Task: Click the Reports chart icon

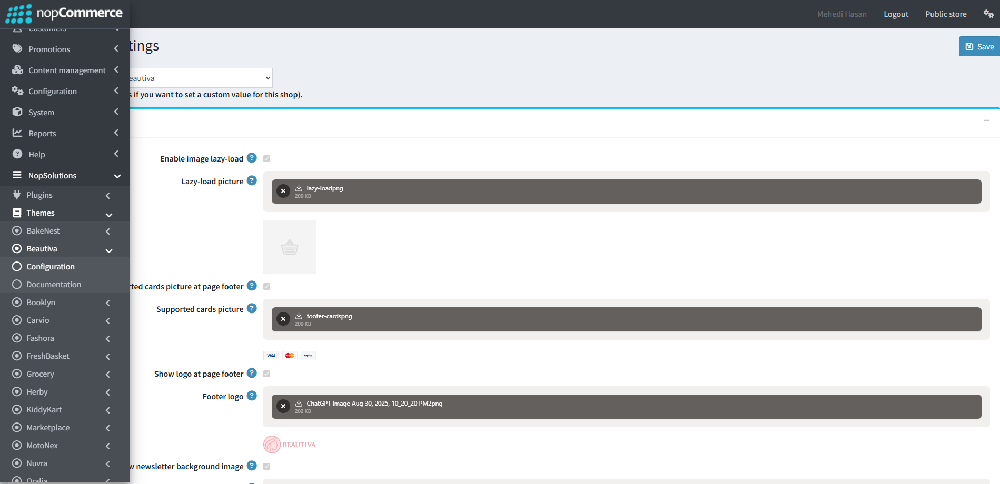Action: coord(17,133)
